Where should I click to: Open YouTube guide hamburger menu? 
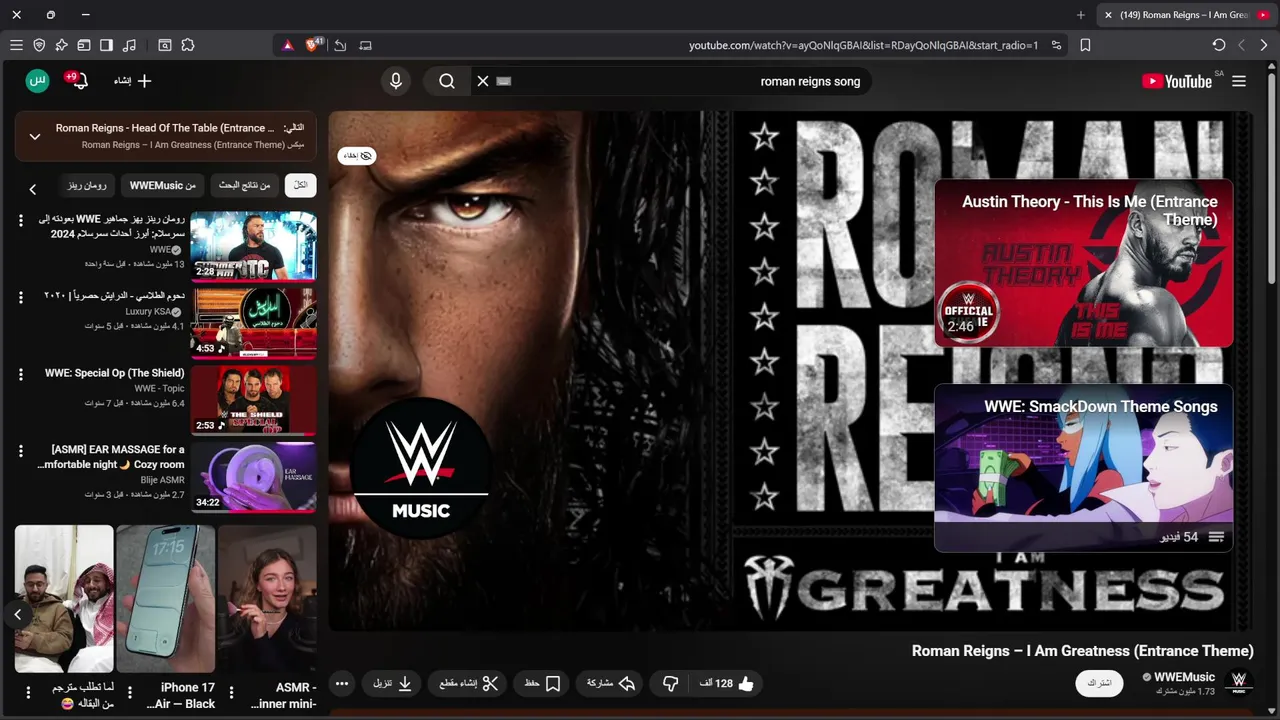[1239, 81]
